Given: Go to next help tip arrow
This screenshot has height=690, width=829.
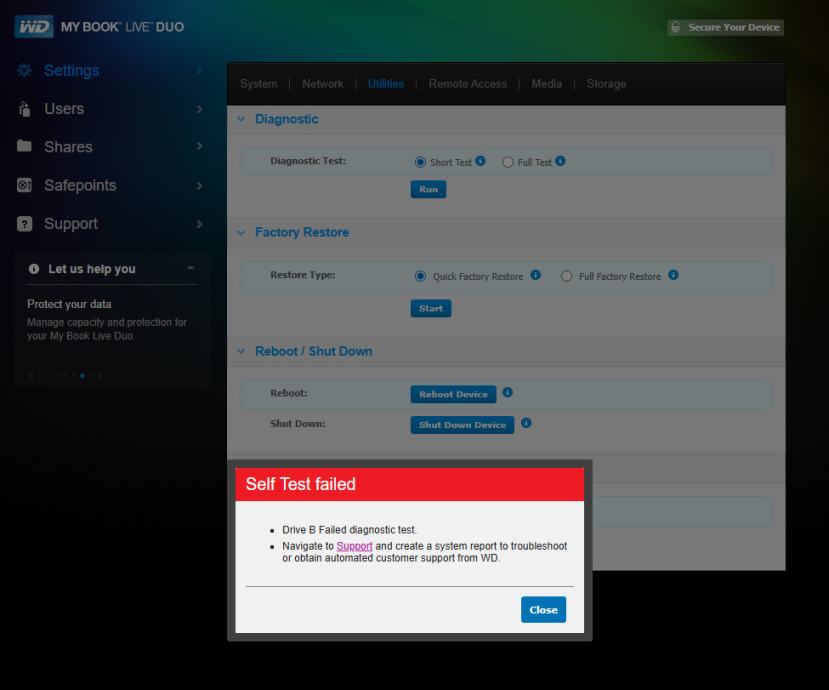Looking at the screenshot, I should pos(99,375).
